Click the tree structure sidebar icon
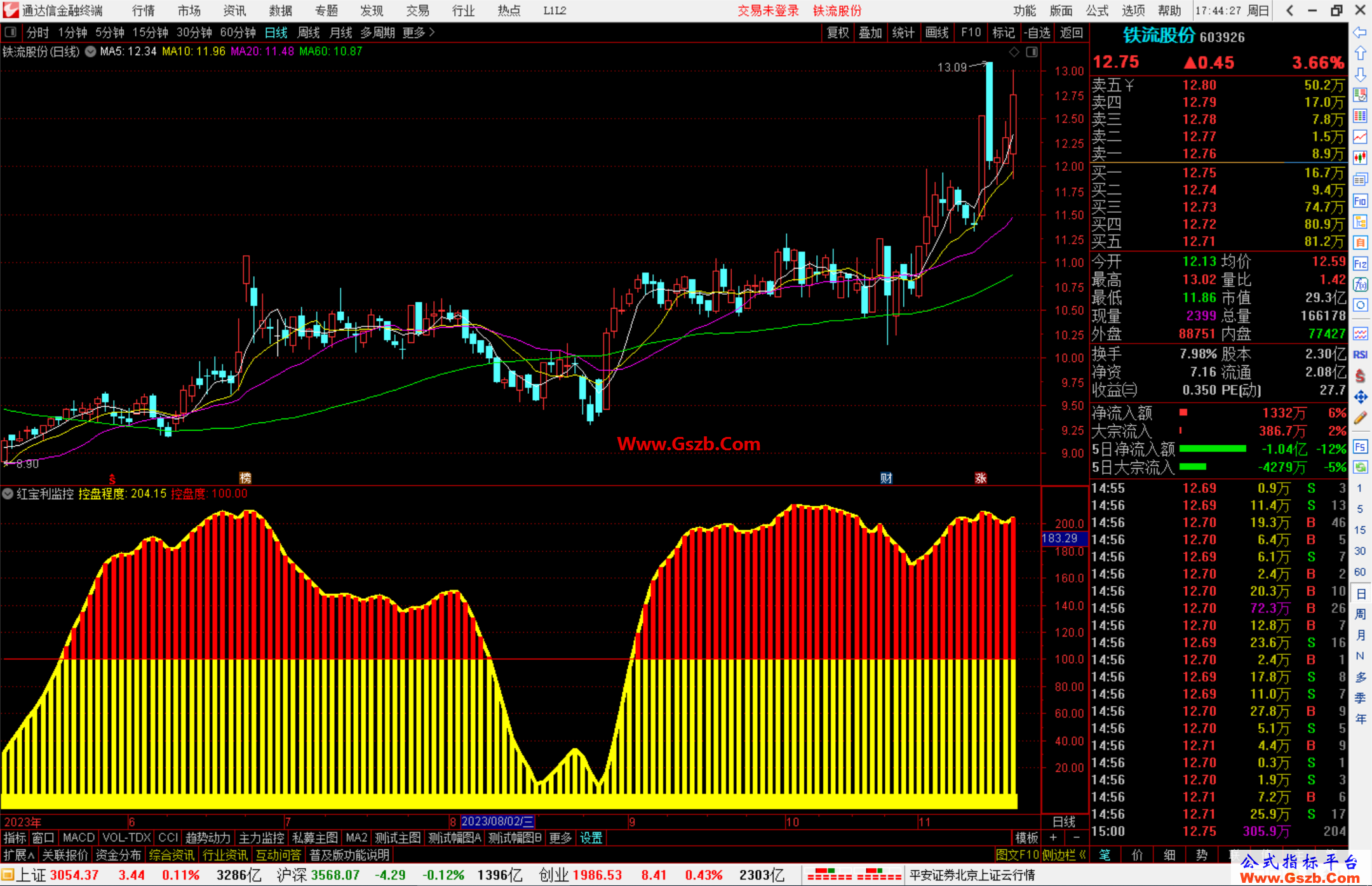1372x886 pixels. (x=1360, y=222)
